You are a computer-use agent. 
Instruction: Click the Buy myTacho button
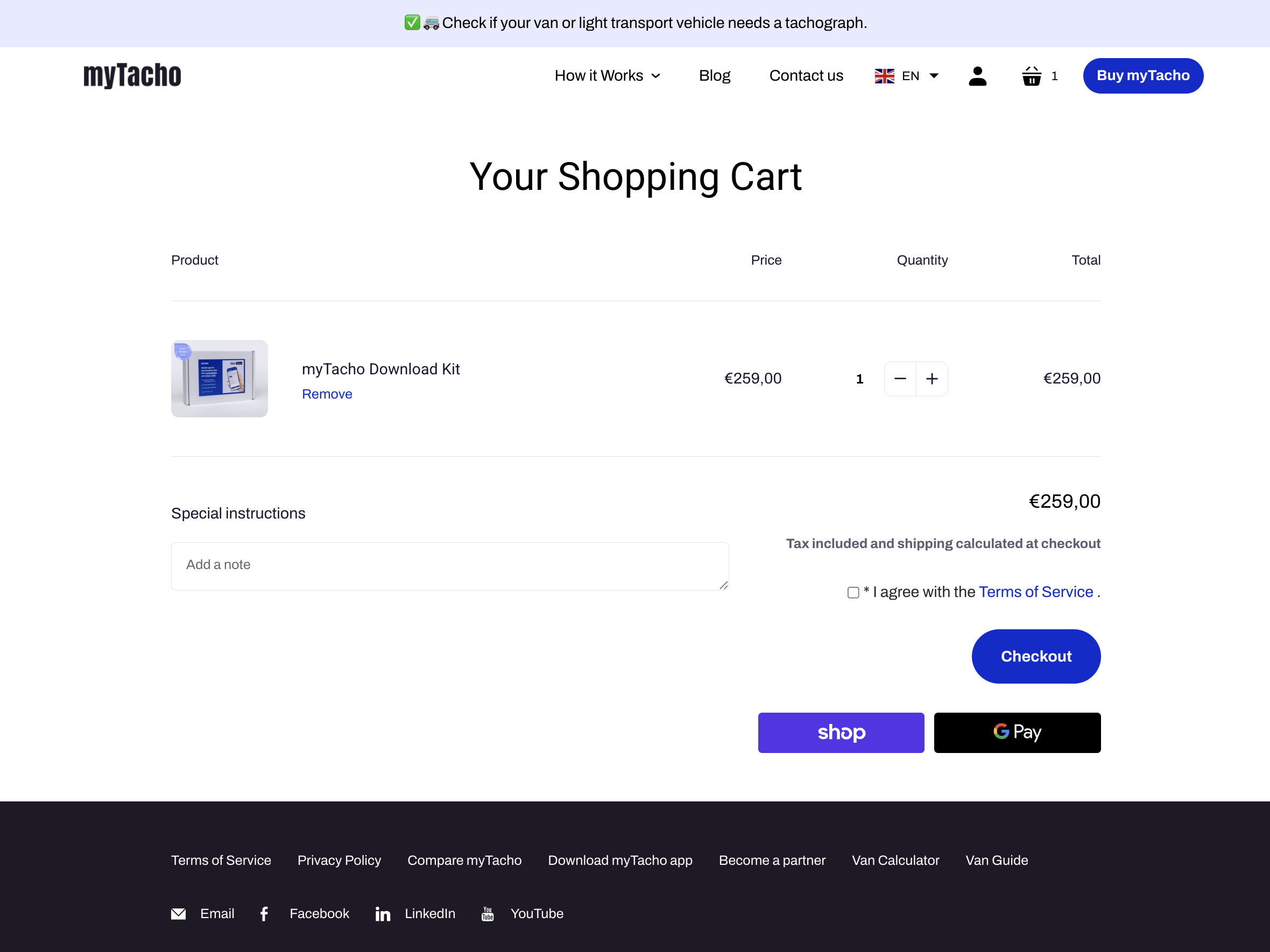click(1143, 75)
